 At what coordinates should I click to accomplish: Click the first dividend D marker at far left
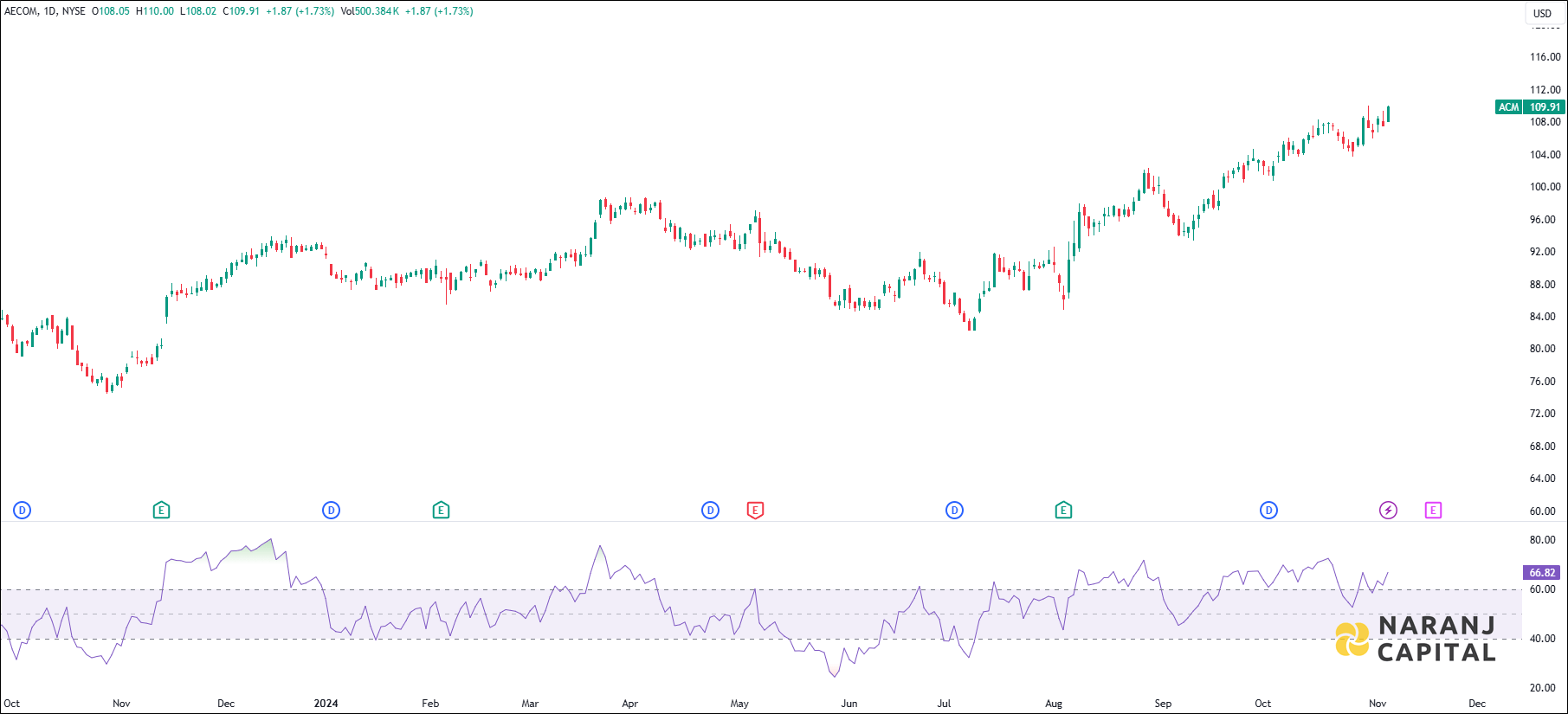[23, 511]
